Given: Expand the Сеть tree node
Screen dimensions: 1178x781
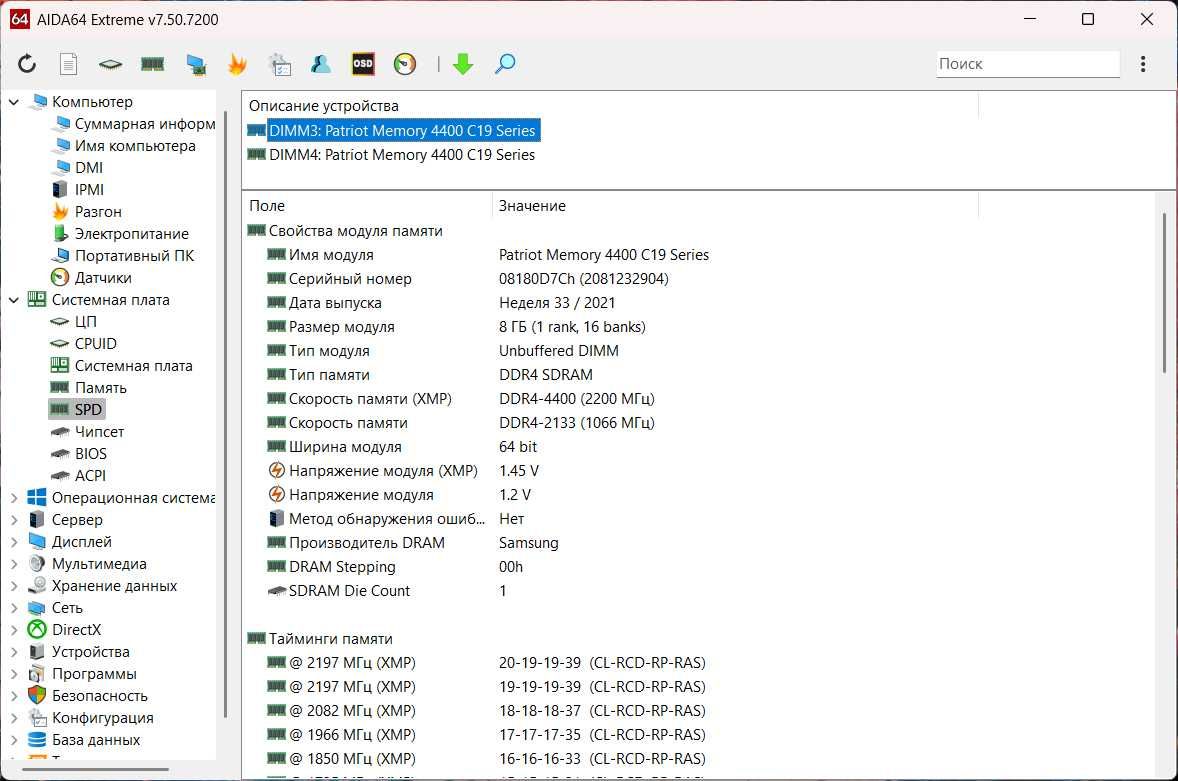Looking at the screenshot, I should pos(14,608).
